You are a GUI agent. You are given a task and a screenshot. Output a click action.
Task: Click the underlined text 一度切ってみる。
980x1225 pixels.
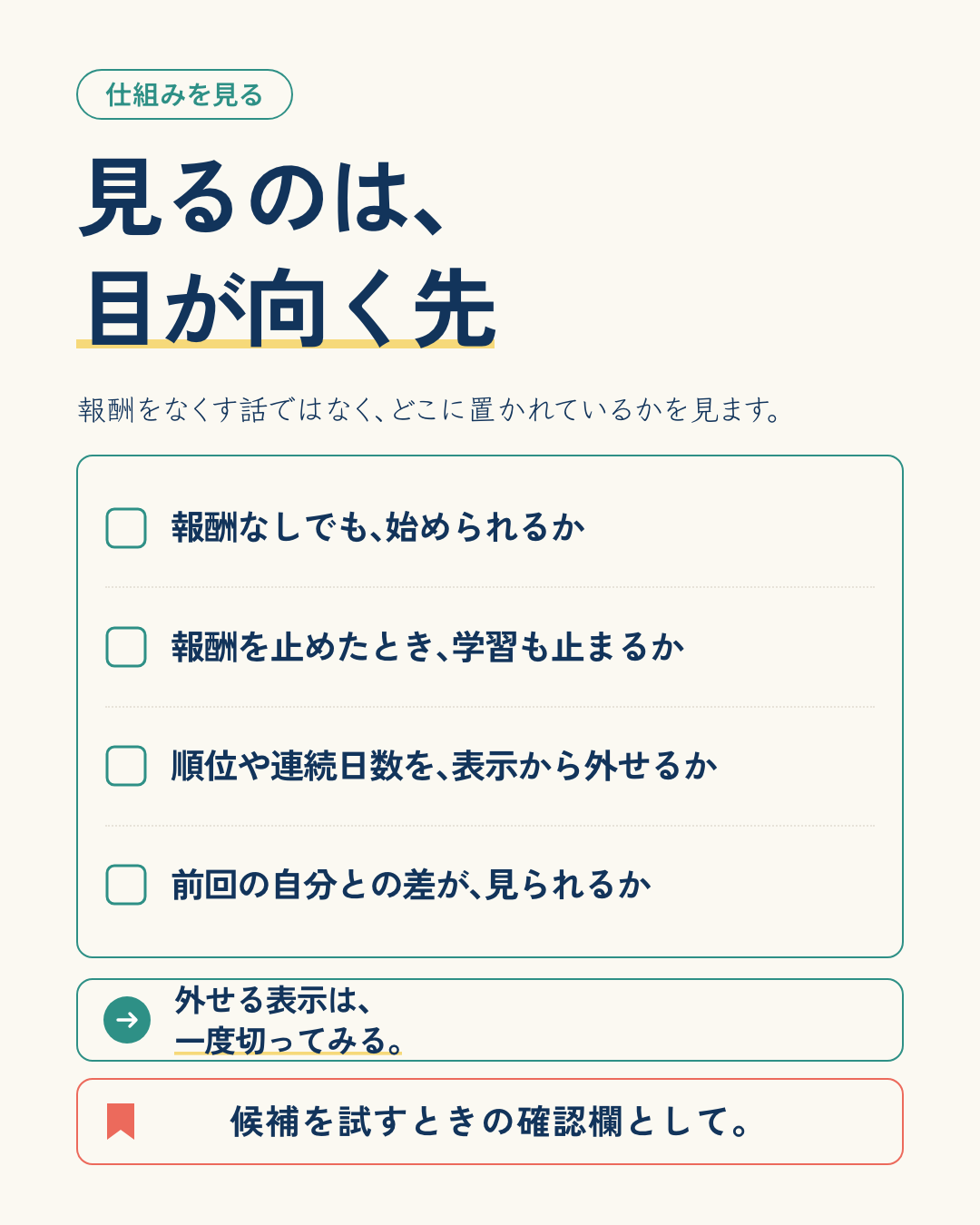point(289,1041)
